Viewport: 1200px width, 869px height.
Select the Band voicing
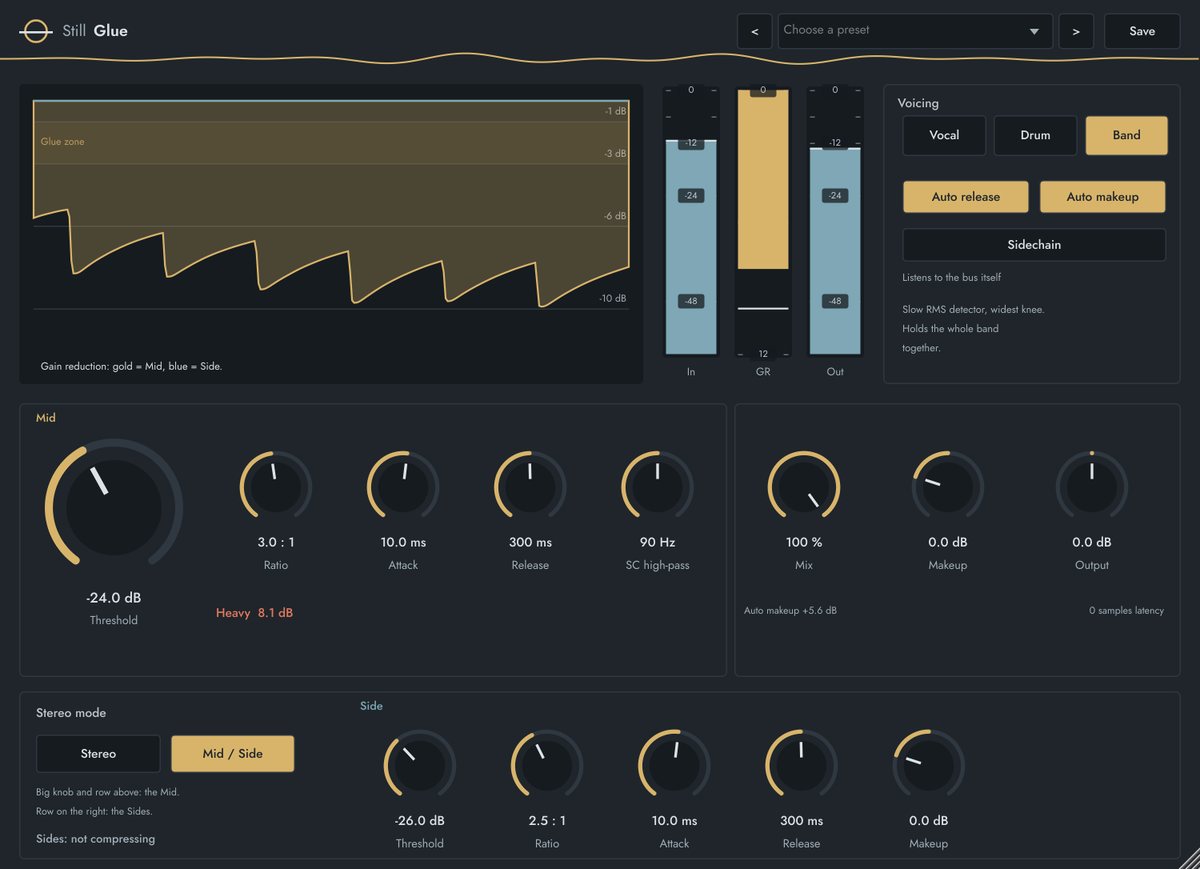coord(1126,135)
